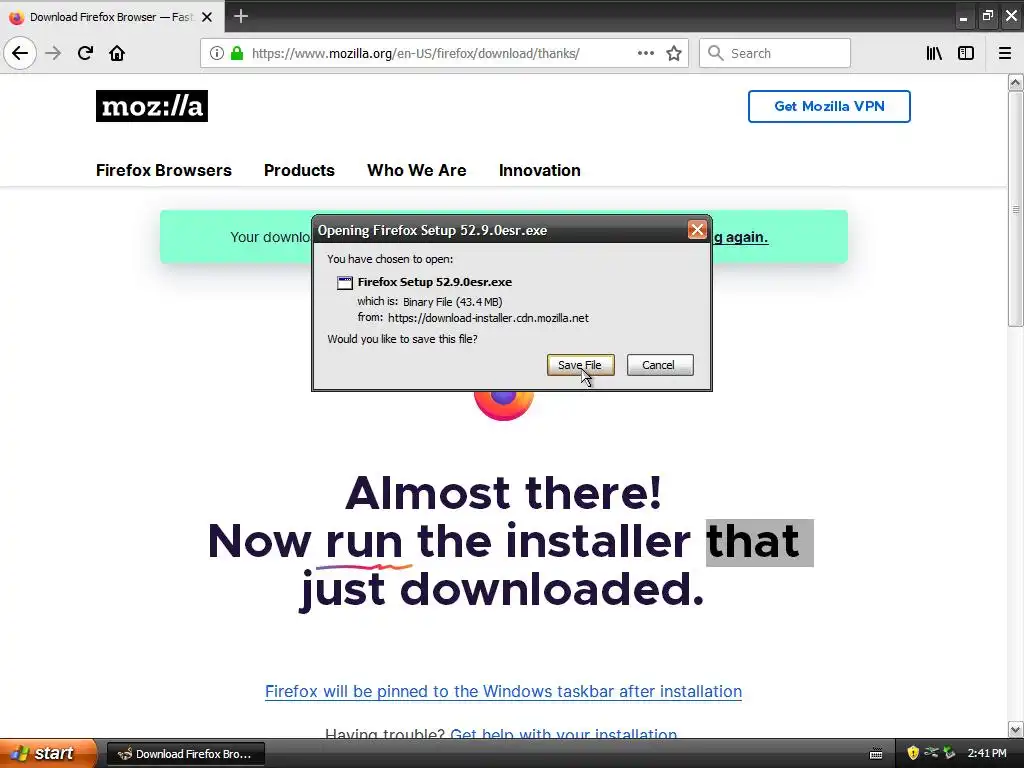Click the executable file icon in dialog

pyautogui.click(x=345, y=283)
